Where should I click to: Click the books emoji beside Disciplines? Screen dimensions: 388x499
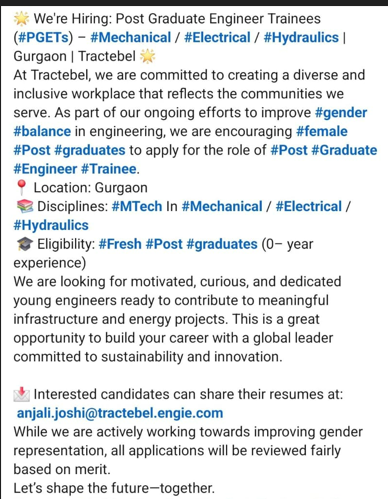tap(24, 207)
